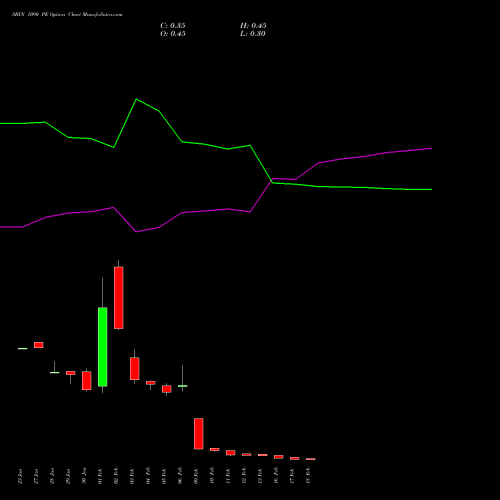Click the red candle for 03 Feb
The width and height of the screenshot is (500, 500).
click(135, 368)
